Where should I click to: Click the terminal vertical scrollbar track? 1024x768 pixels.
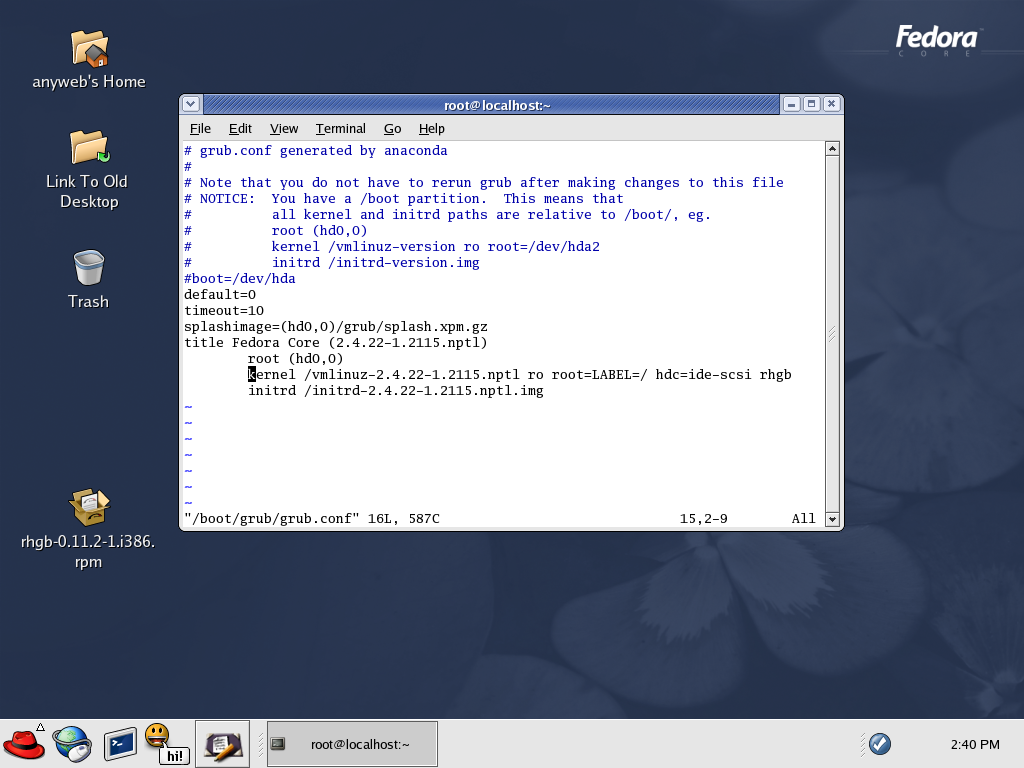tap(832, 334)
